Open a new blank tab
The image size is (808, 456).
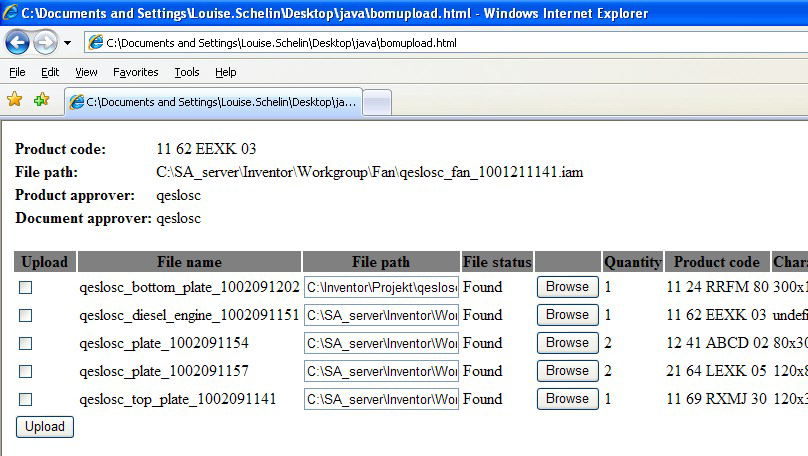point(377,102)
